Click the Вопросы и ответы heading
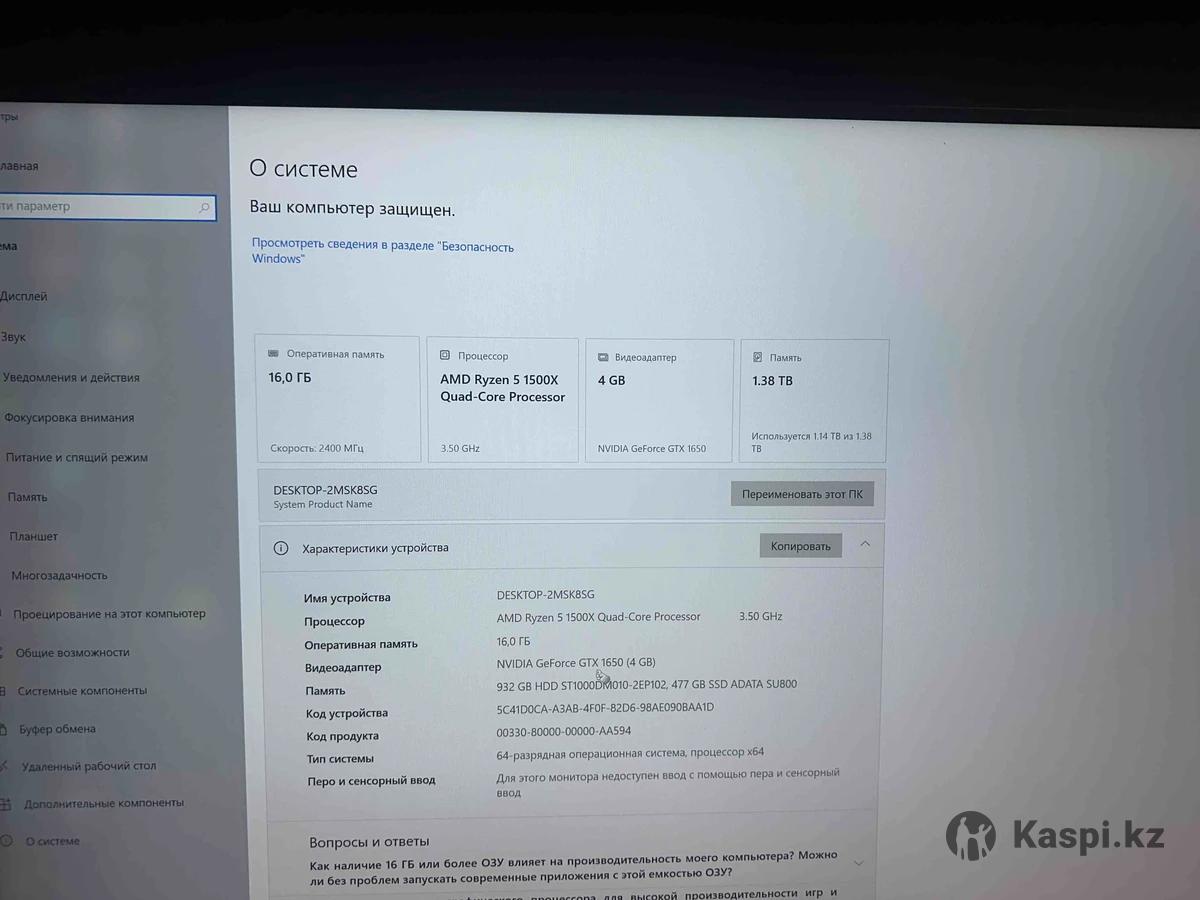The width and height of the screenshot is (1200, 900). (x=369, y=842)
